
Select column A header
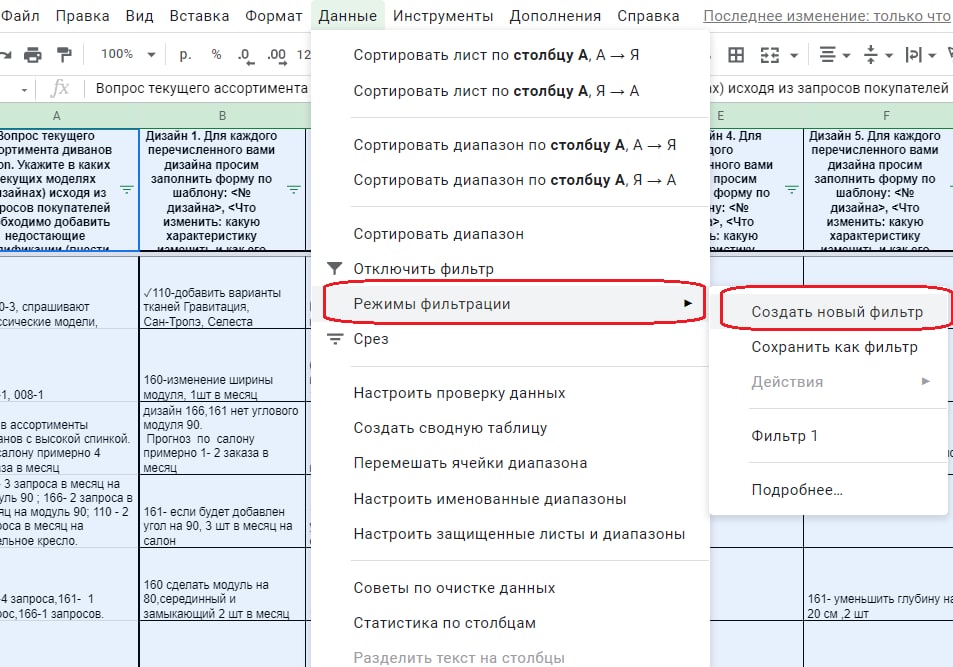pos(57,116)
